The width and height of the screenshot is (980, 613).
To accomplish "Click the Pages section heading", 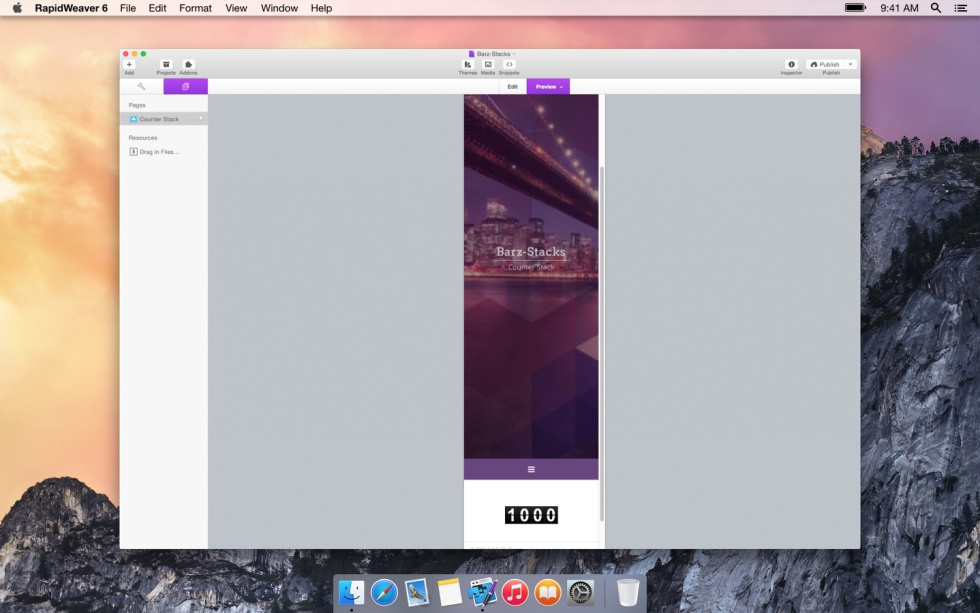I will click(x=137, y=105).
